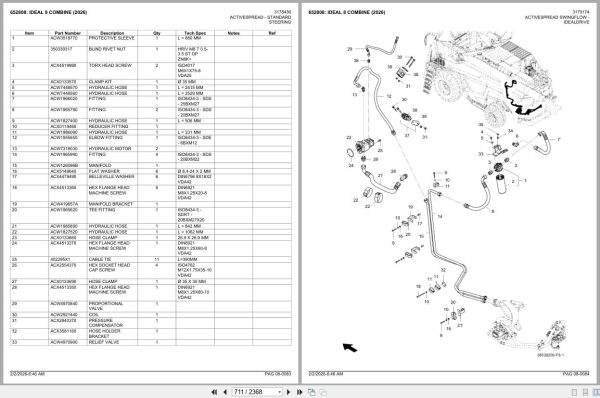The image size is (600, 398).
Task: Click the PAG 08-0084 page footer
Action: point(576,374)
